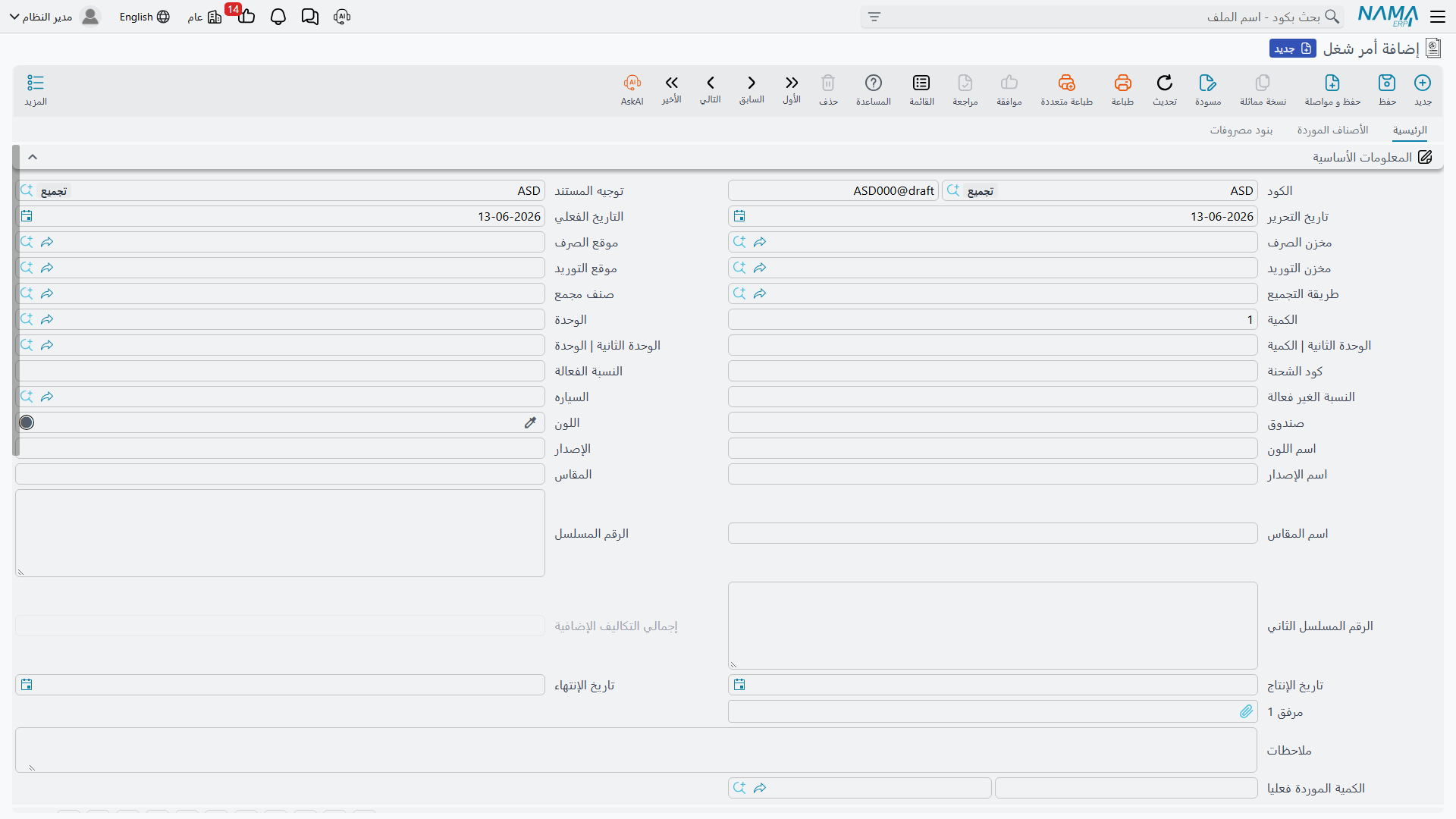The width and height of the screenshot is (1456, 819).
Task: Click the تحديث (Refresh) icon
Action: tap(1165, 83)
